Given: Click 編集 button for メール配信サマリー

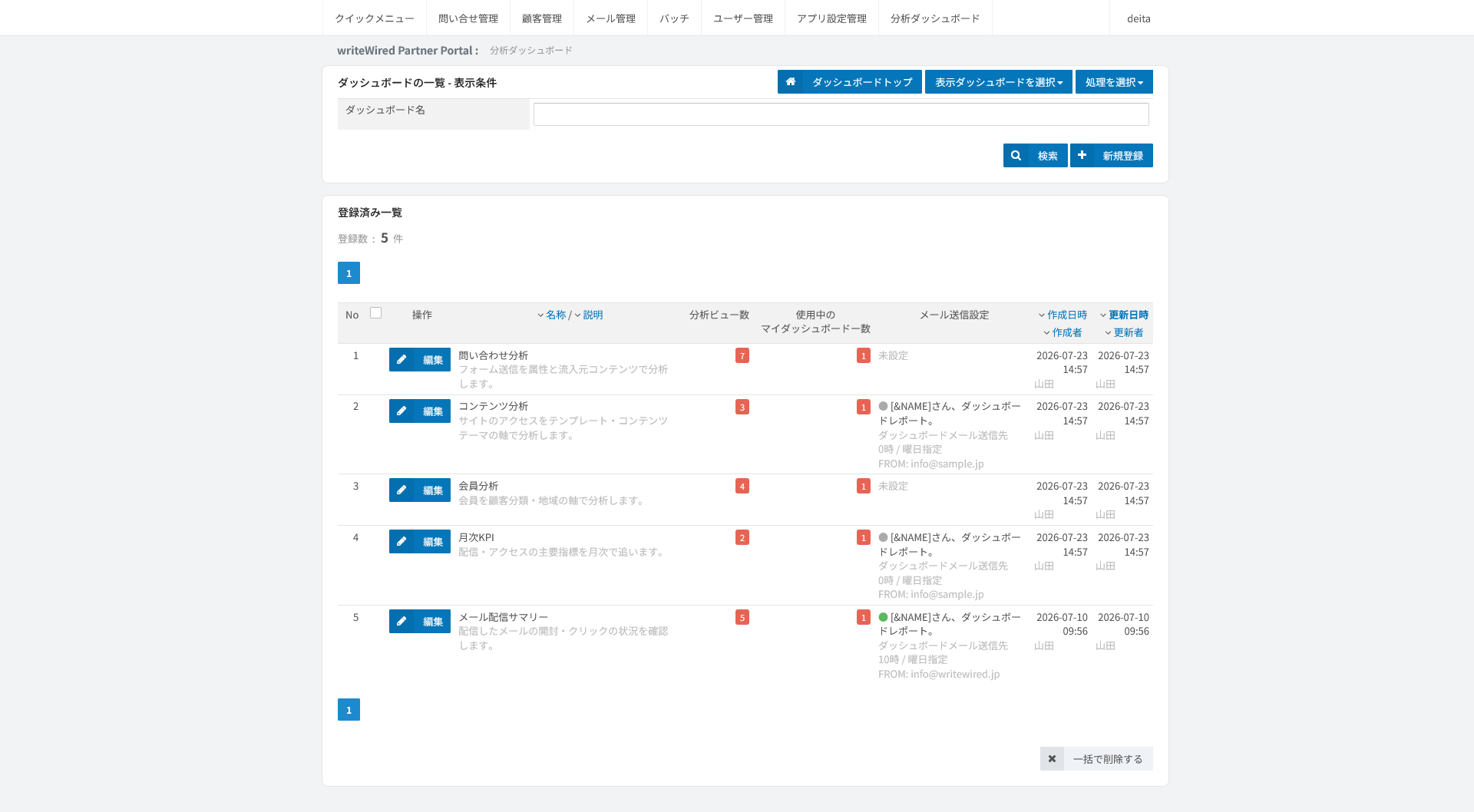Looking at the screenshot, I should [420, 621].
